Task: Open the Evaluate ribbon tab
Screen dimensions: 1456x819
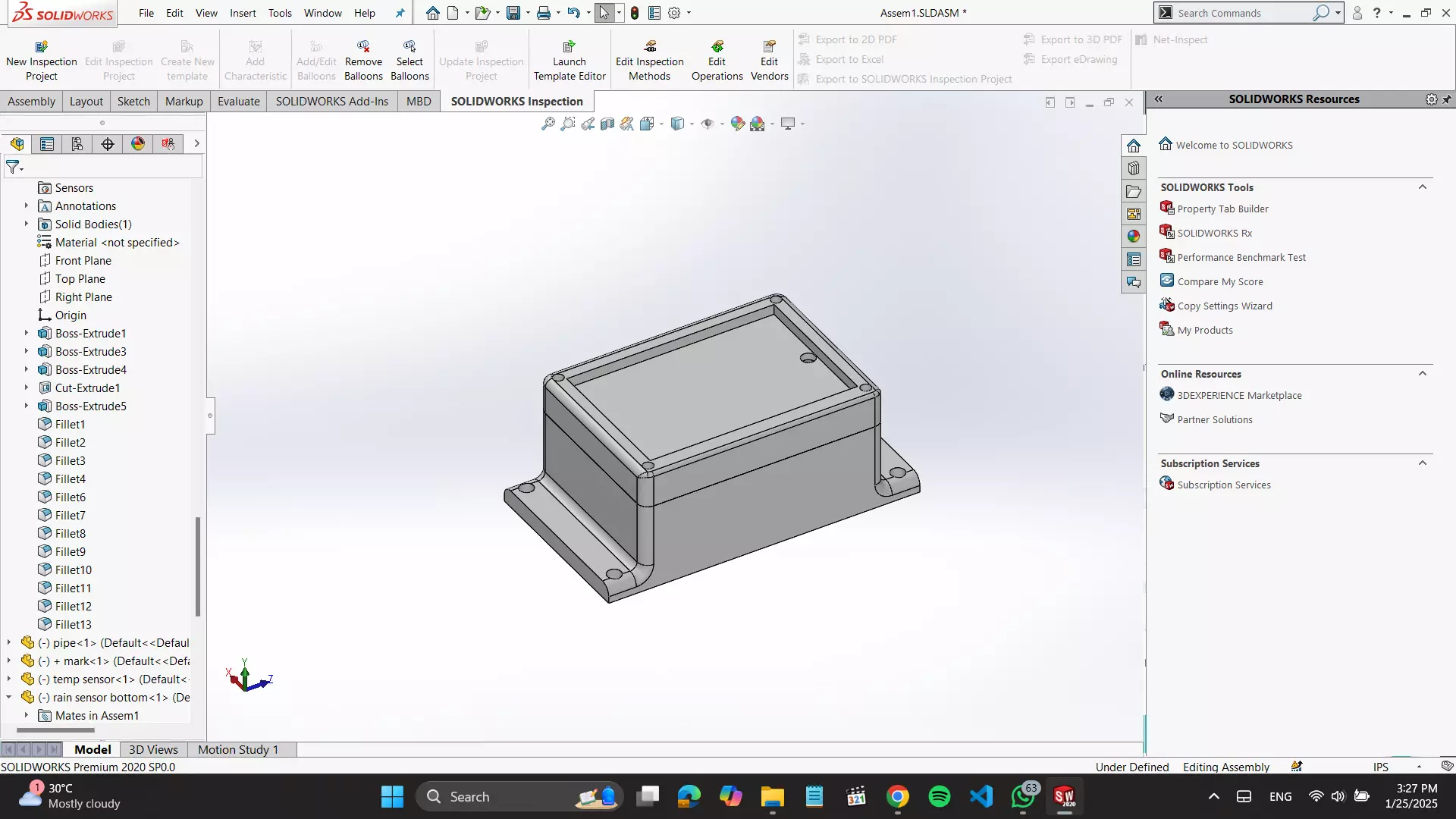Action: [238, 102]
